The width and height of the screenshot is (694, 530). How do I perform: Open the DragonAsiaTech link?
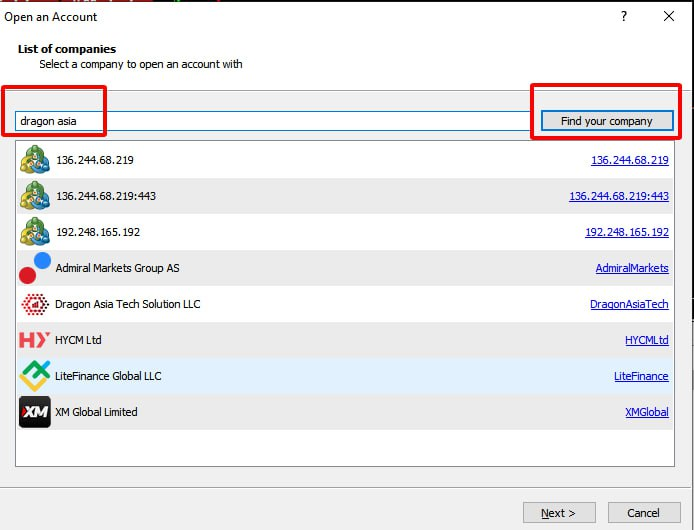629,304
